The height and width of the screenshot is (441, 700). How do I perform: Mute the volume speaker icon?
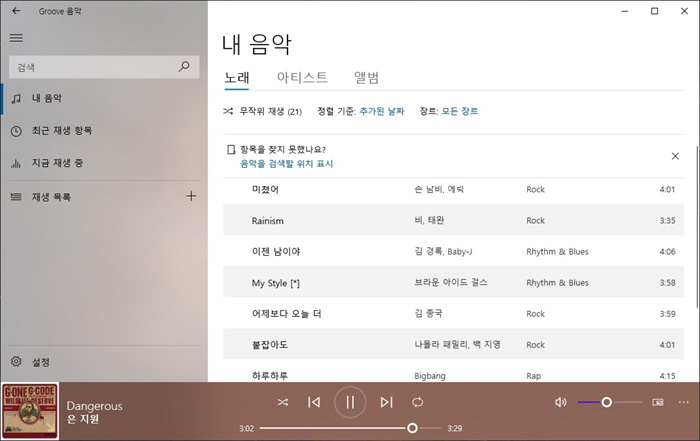coord(560,402)
